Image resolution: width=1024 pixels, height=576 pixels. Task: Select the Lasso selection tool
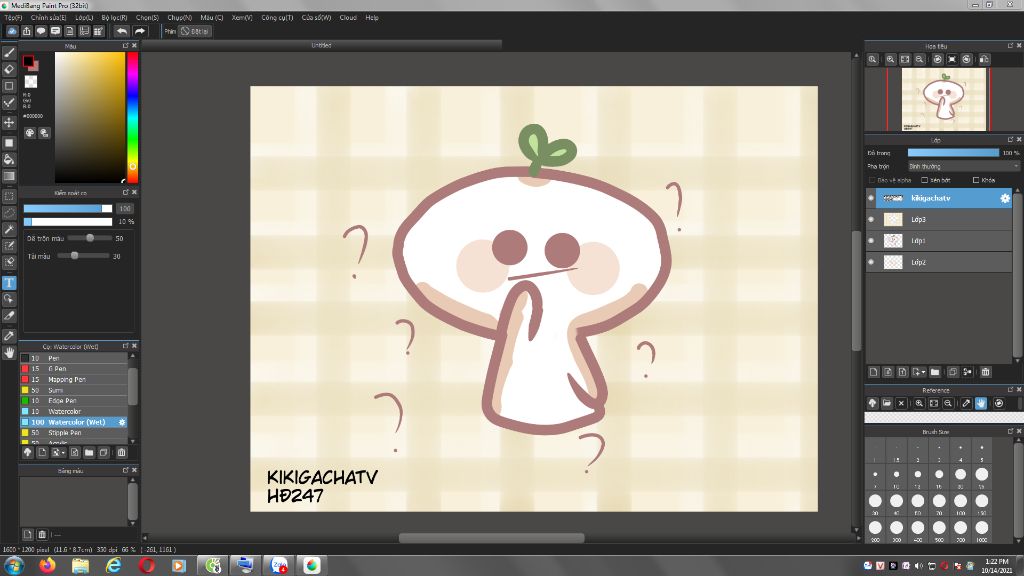click(x=9, y=213)
